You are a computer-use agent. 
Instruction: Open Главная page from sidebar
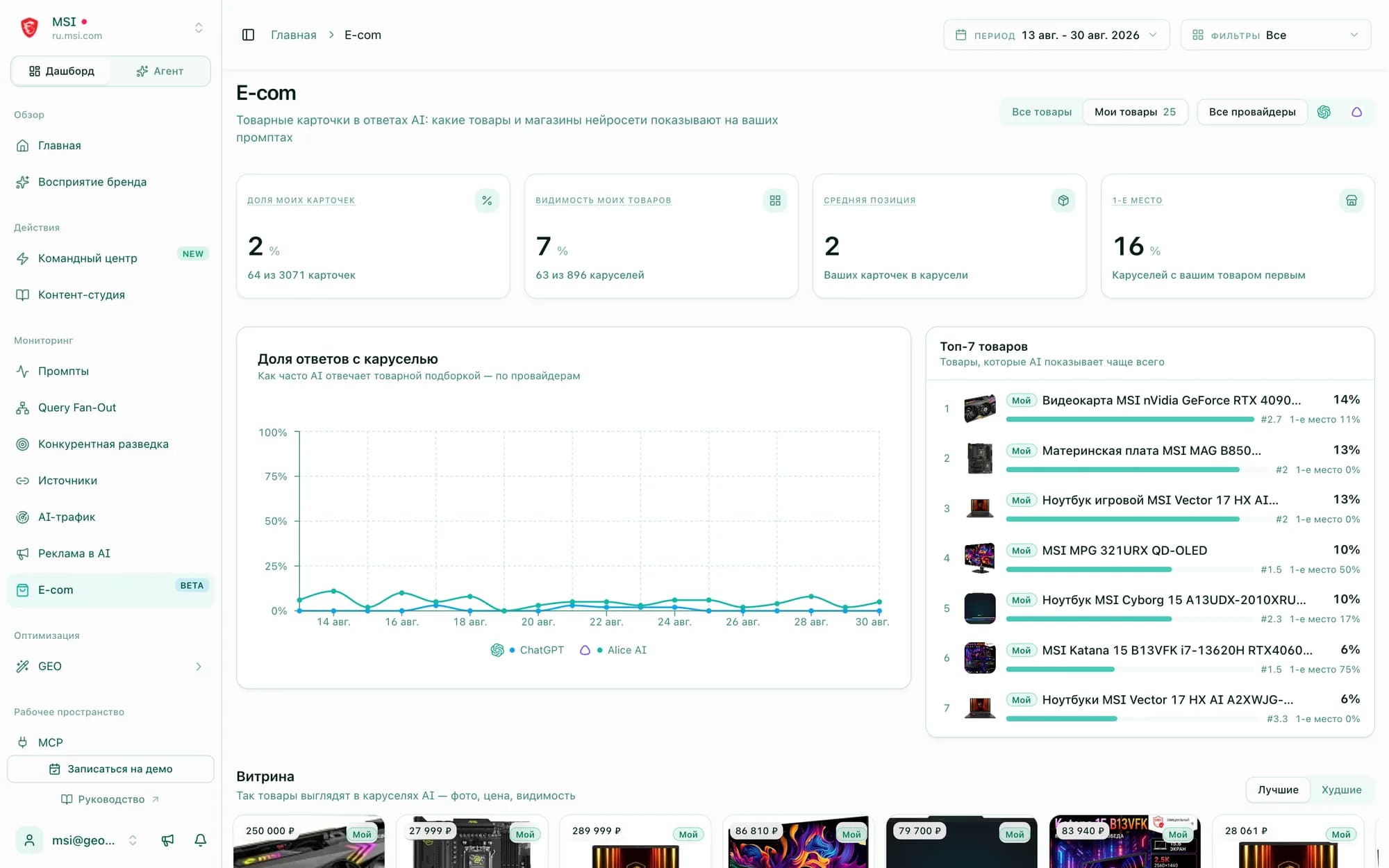coord(111,146)
